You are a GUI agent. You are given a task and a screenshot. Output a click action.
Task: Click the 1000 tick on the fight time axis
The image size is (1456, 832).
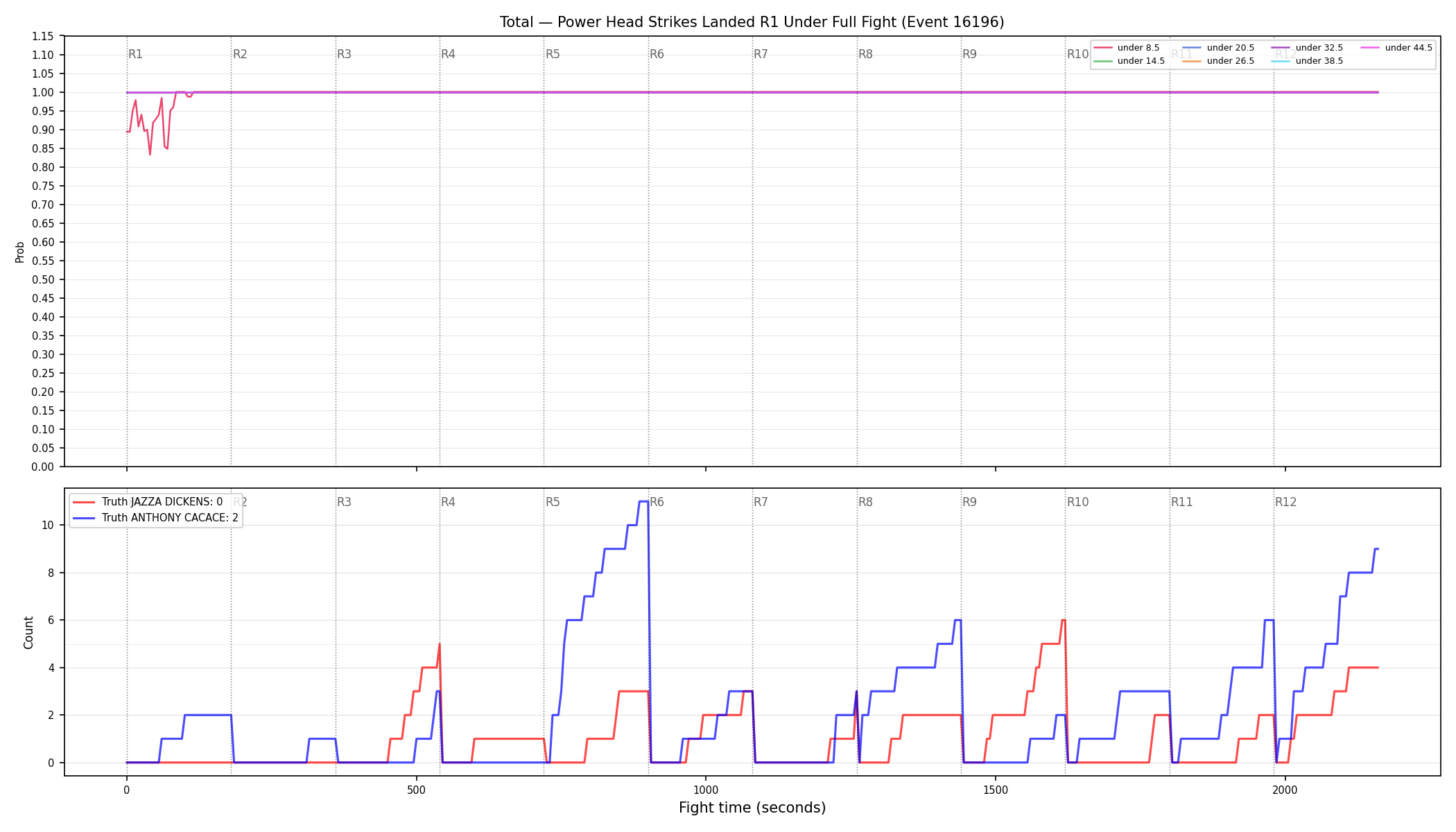pos(706,790)
